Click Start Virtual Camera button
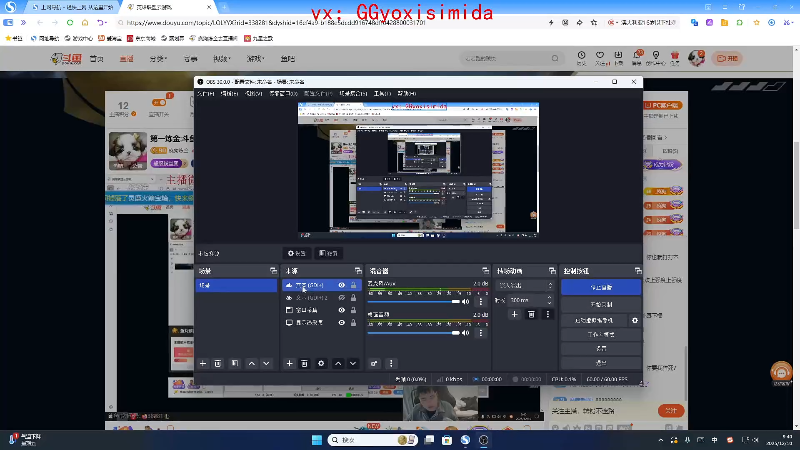This screenshot has height=450, width=800. (594, 320)
